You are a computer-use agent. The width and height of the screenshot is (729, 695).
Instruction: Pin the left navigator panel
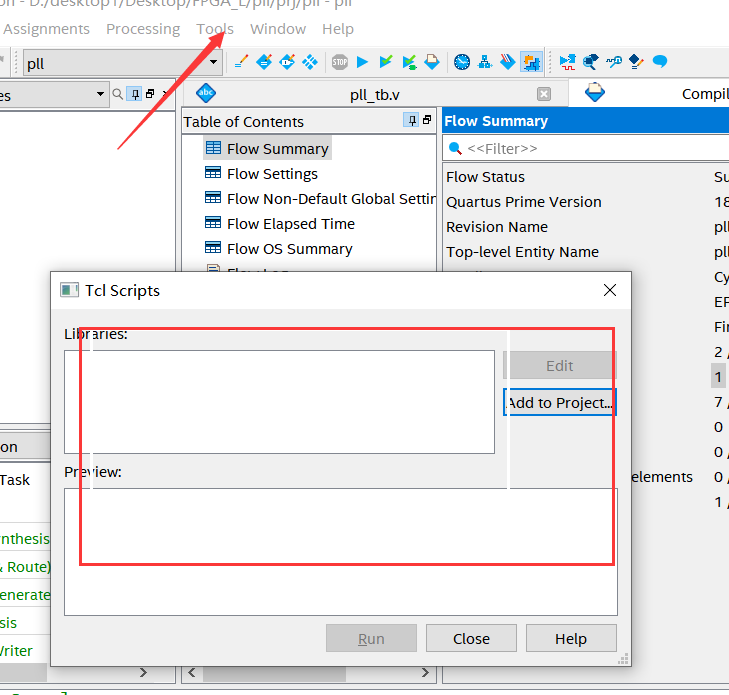click(x=135, y=94)
